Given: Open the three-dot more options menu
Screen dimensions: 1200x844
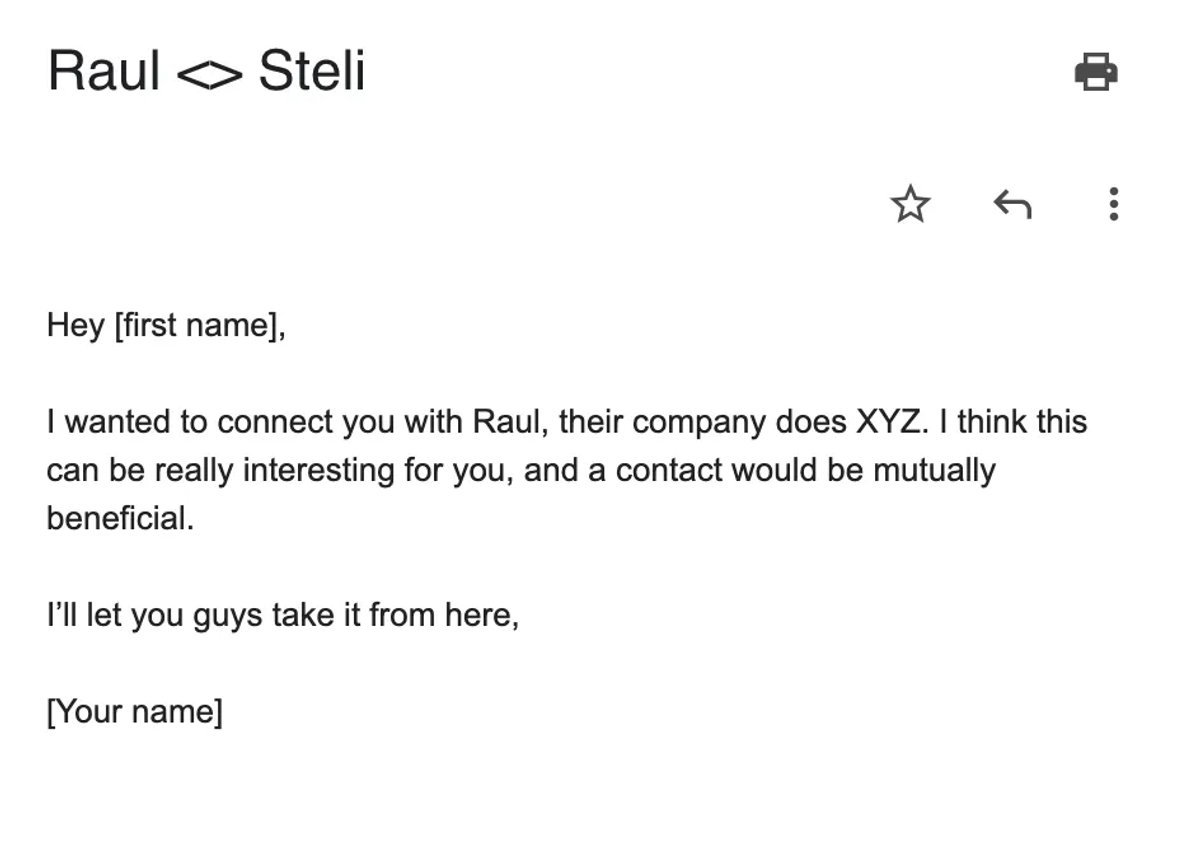Looking at the screenshot, I should 1114,204.
